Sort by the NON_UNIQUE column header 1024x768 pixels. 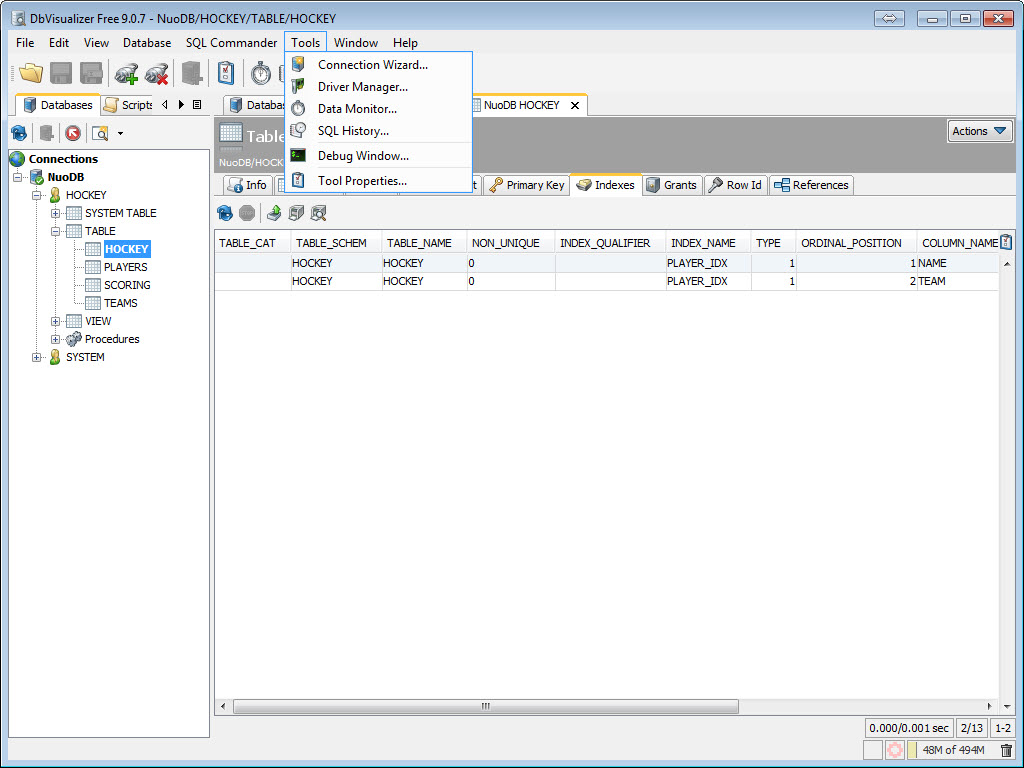pos(510,243)
